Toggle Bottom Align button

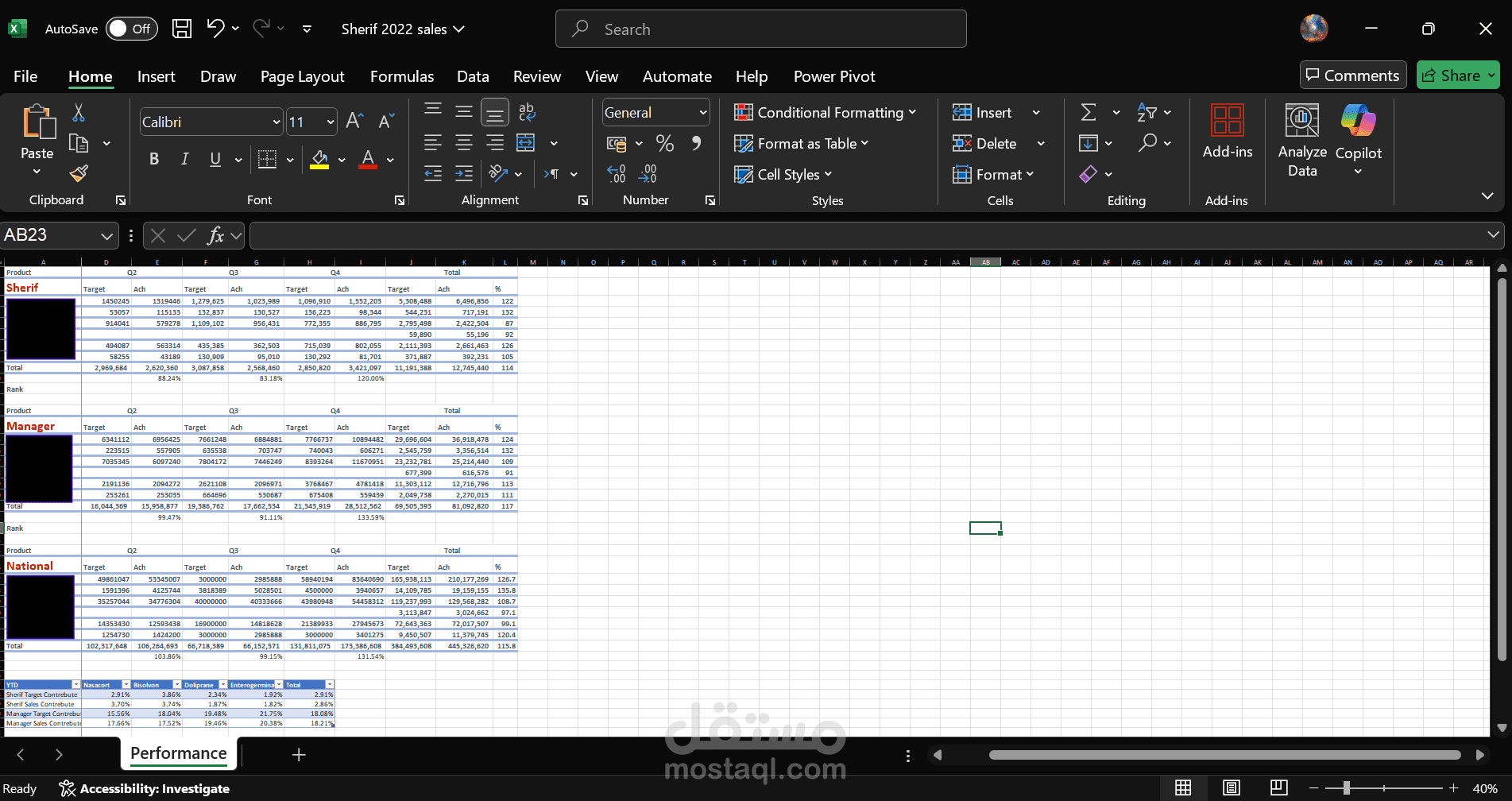(495, 112)
